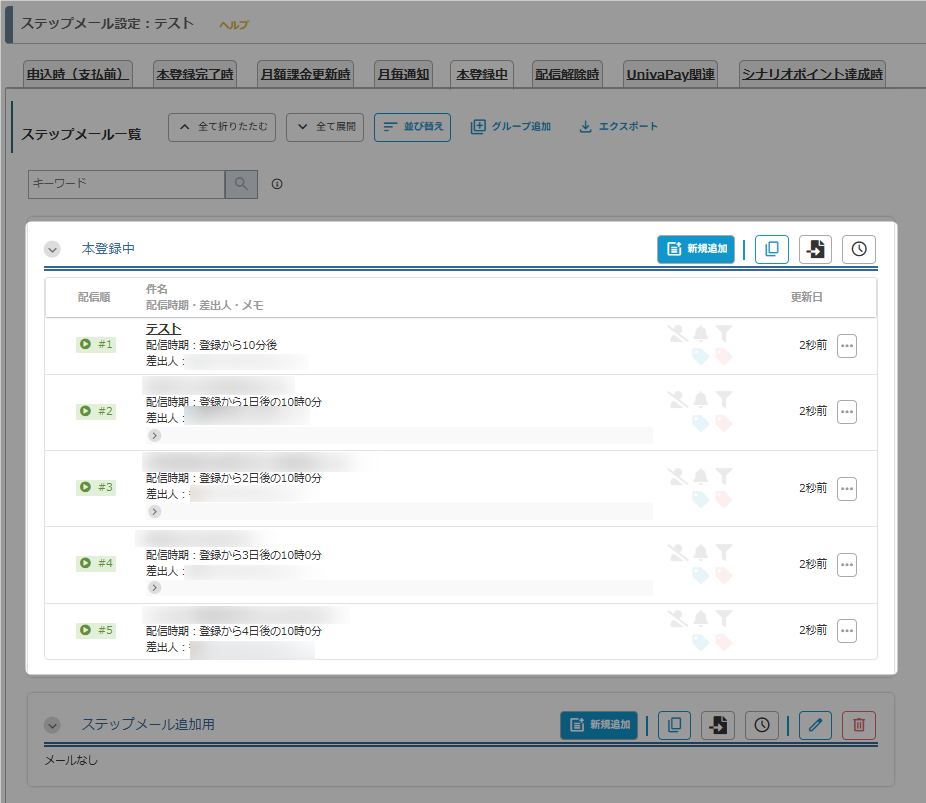Collapse the 本登録中 group with its chevron
The height and width of the screenshot is (803, 926).
(53, 250)
